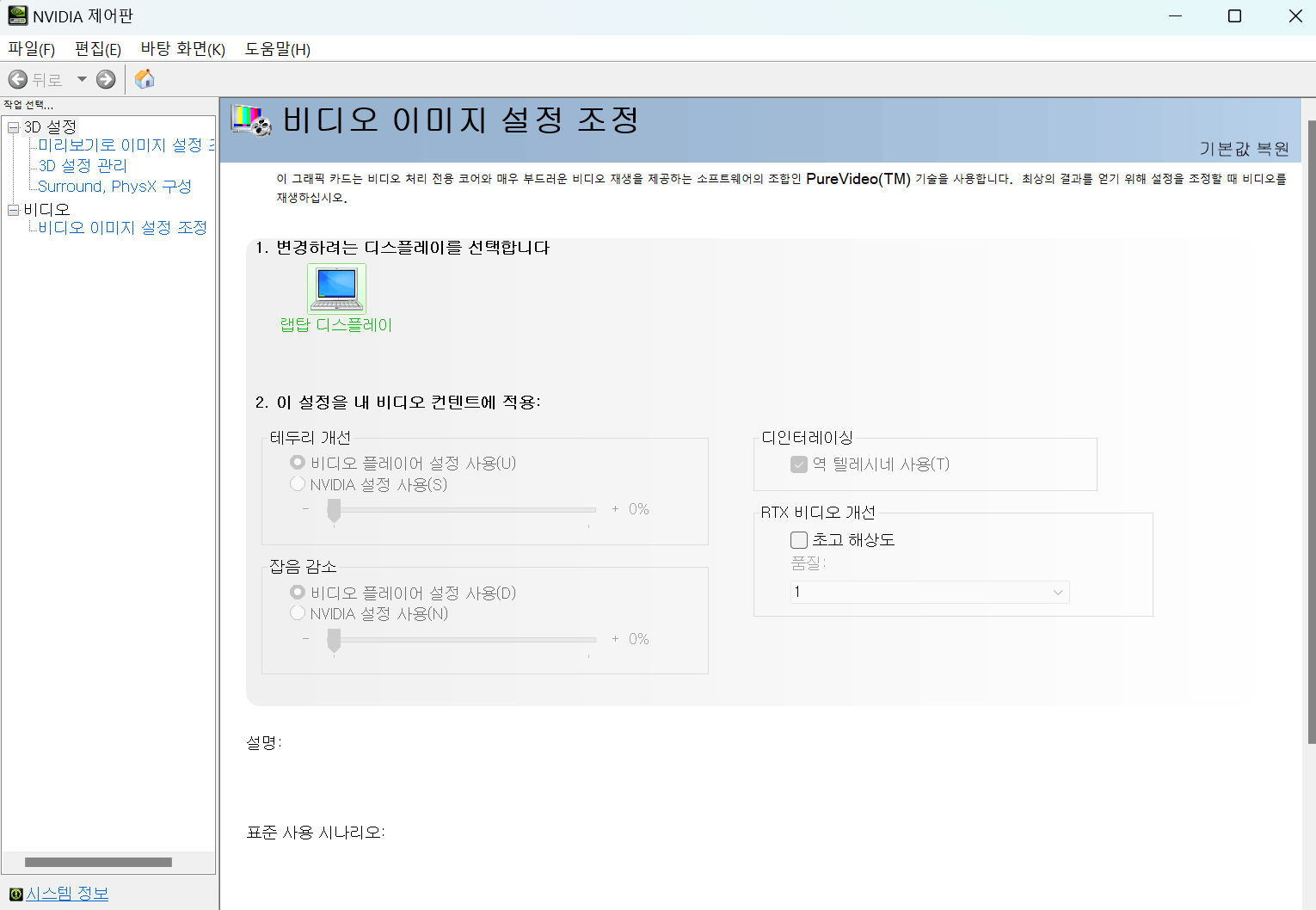1316x910 pixels.
Task: Open Surround, PhysX 구성 tree item
Action: [114, 187]
